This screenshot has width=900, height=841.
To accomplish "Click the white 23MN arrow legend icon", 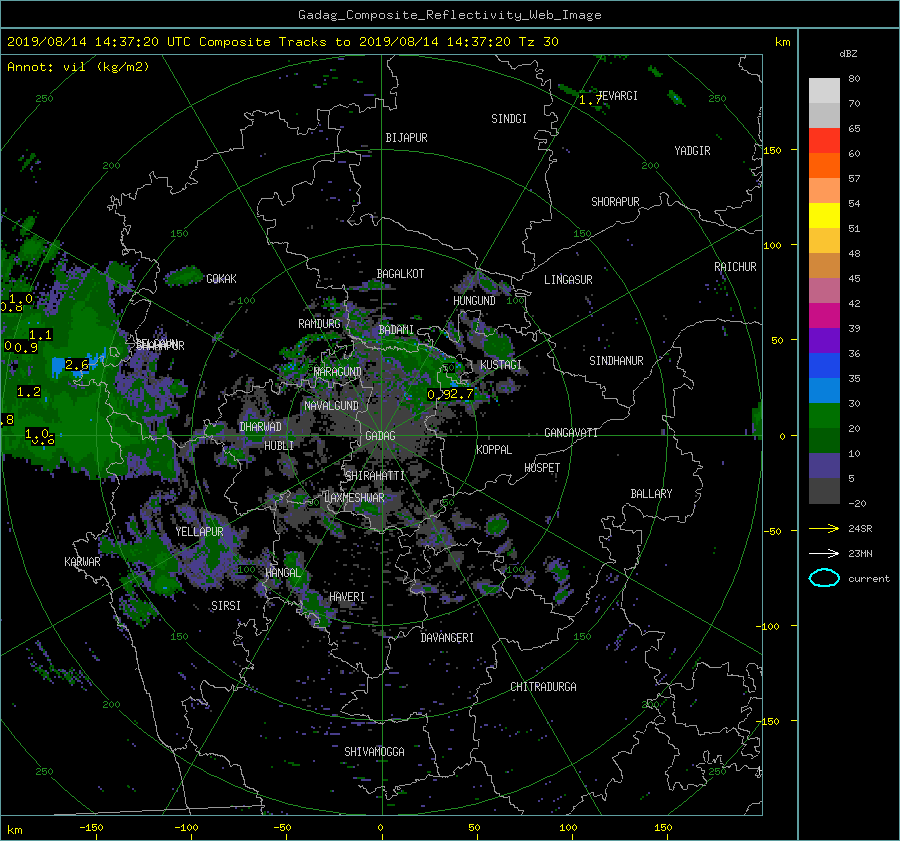I will (824, 553).
